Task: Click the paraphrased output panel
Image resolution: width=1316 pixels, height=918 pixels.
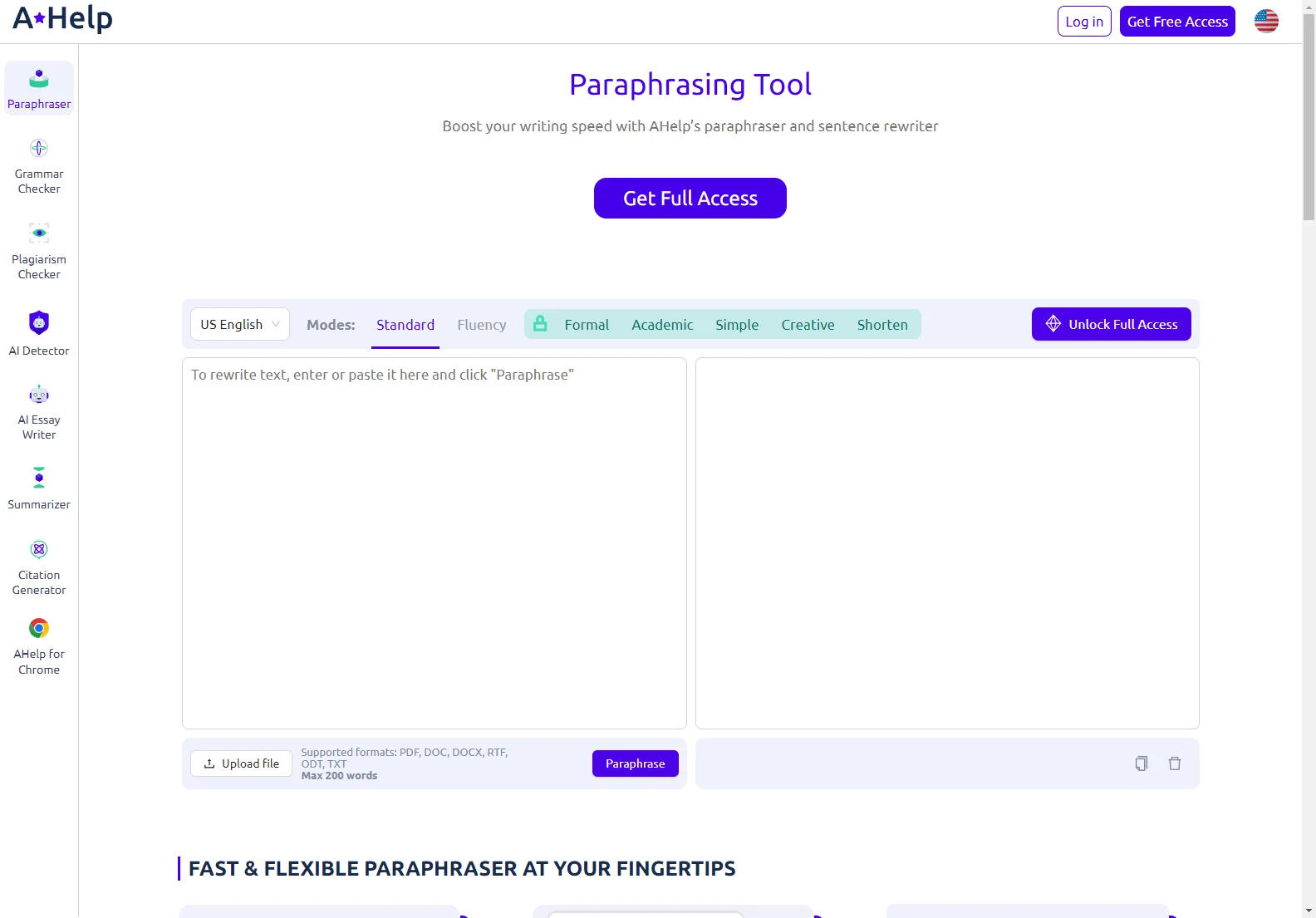Action: (947, 543)
